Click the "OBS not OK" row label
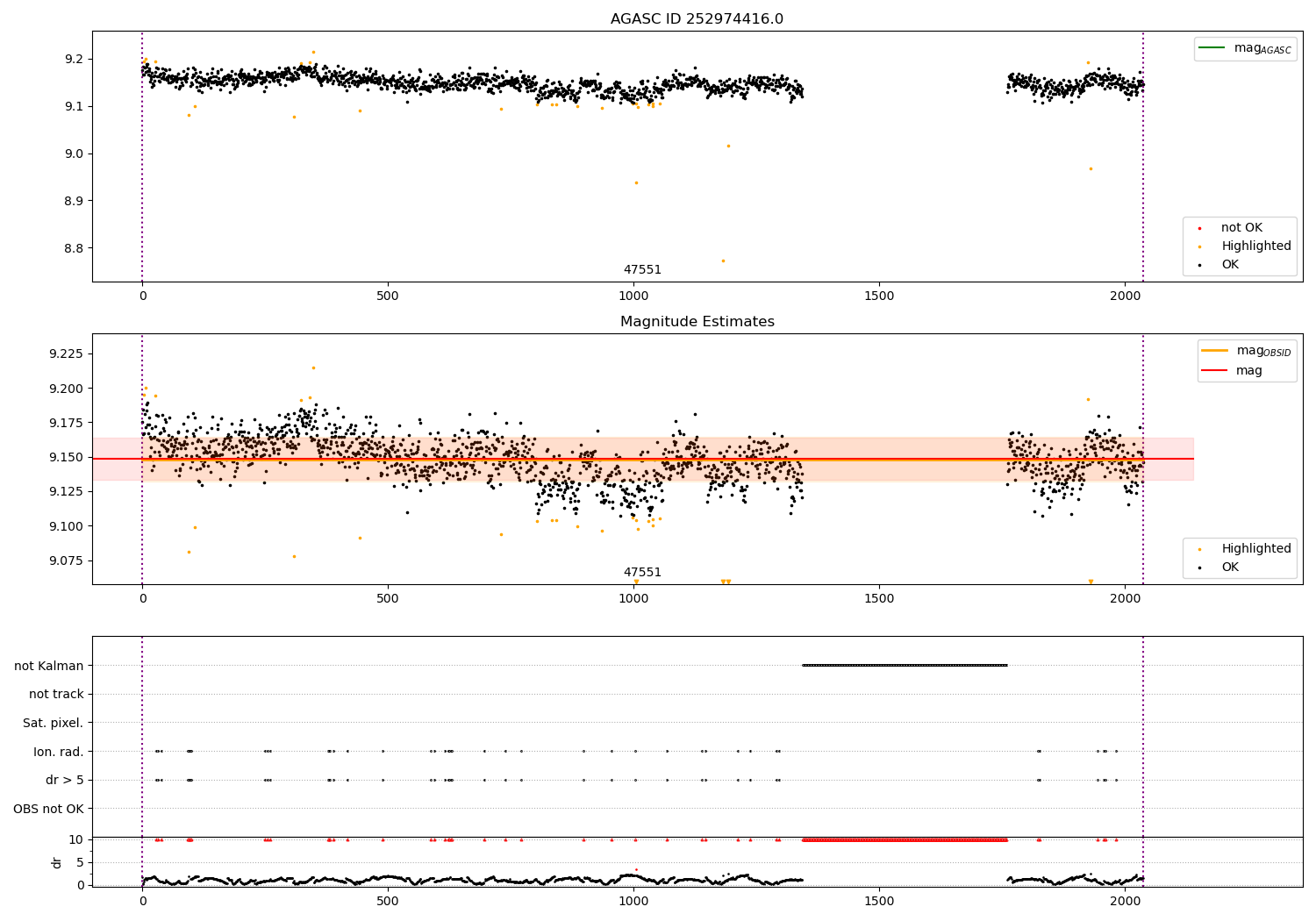 coord(49,809)
